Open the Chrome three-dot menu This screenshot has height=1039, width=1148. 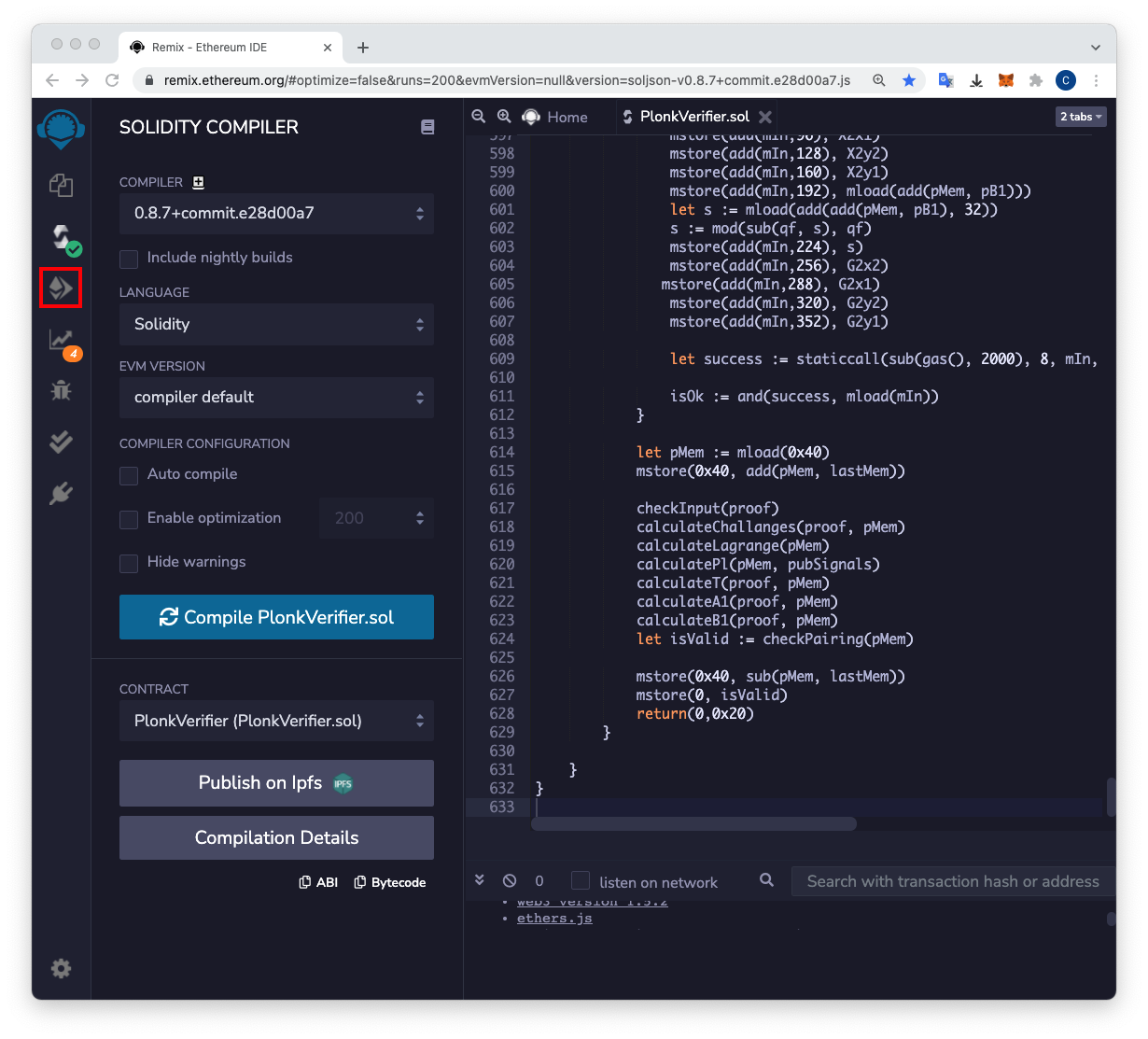click(x=1097, y=80)
